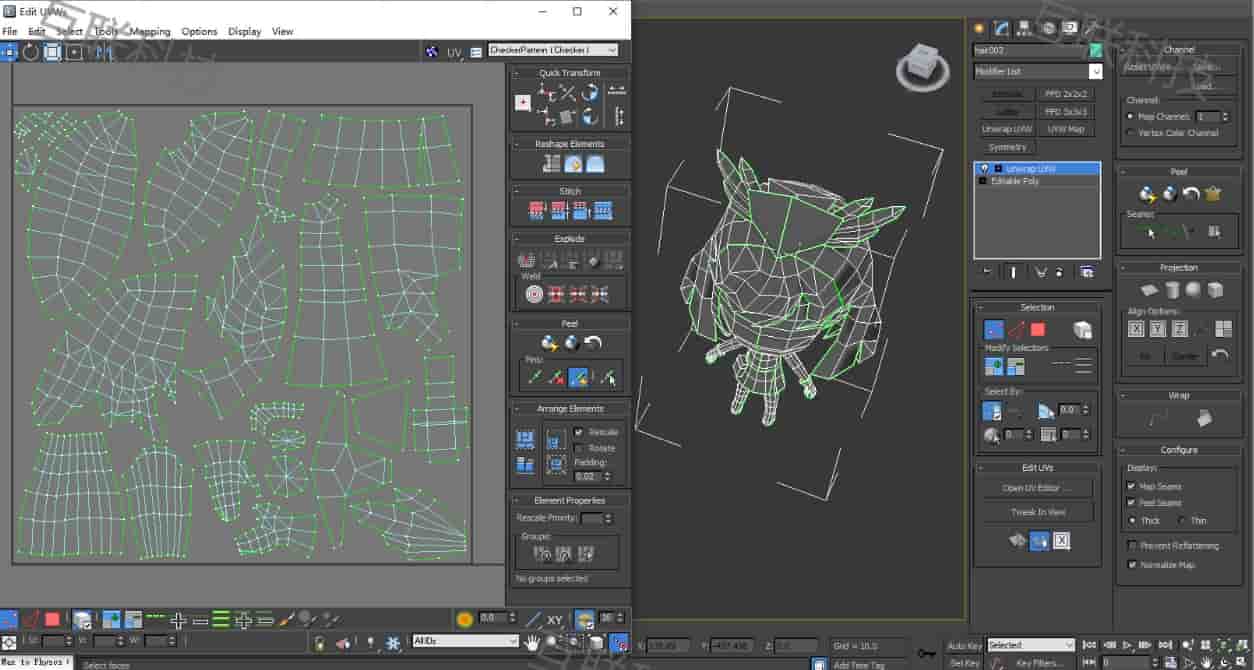1254x670 pixels.
Task: Toggle Map Seams display checkbox
Action: 1132,487
